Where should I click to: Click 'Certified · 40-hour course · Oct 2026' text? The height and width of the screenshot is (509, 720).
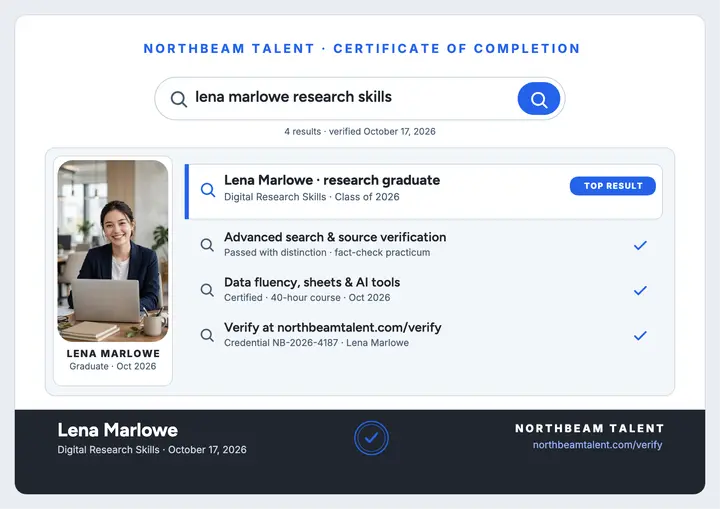click(x=307, y=297)
